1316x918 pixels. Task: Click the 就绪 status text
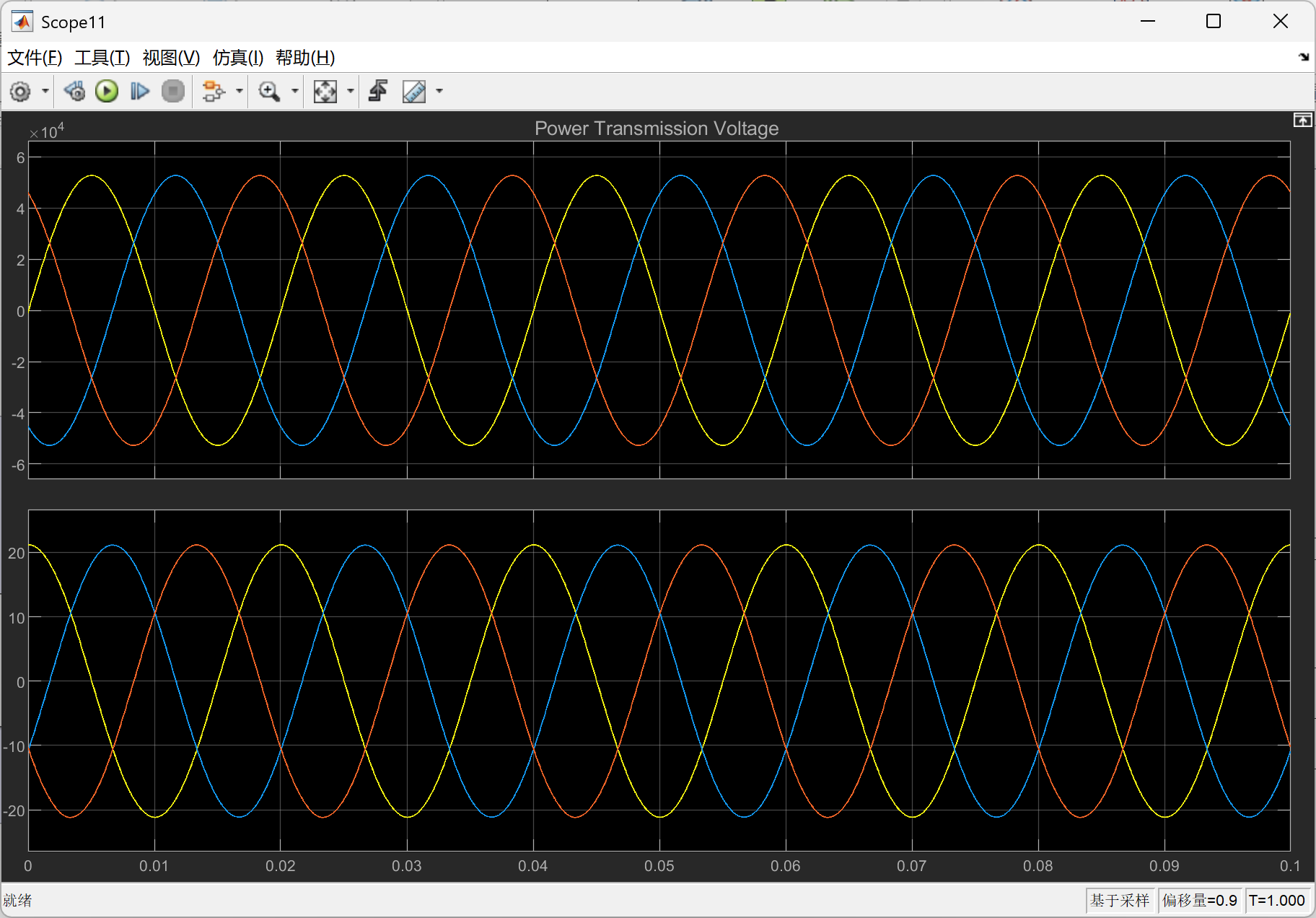pyautogui.click(x=17, y=901)
